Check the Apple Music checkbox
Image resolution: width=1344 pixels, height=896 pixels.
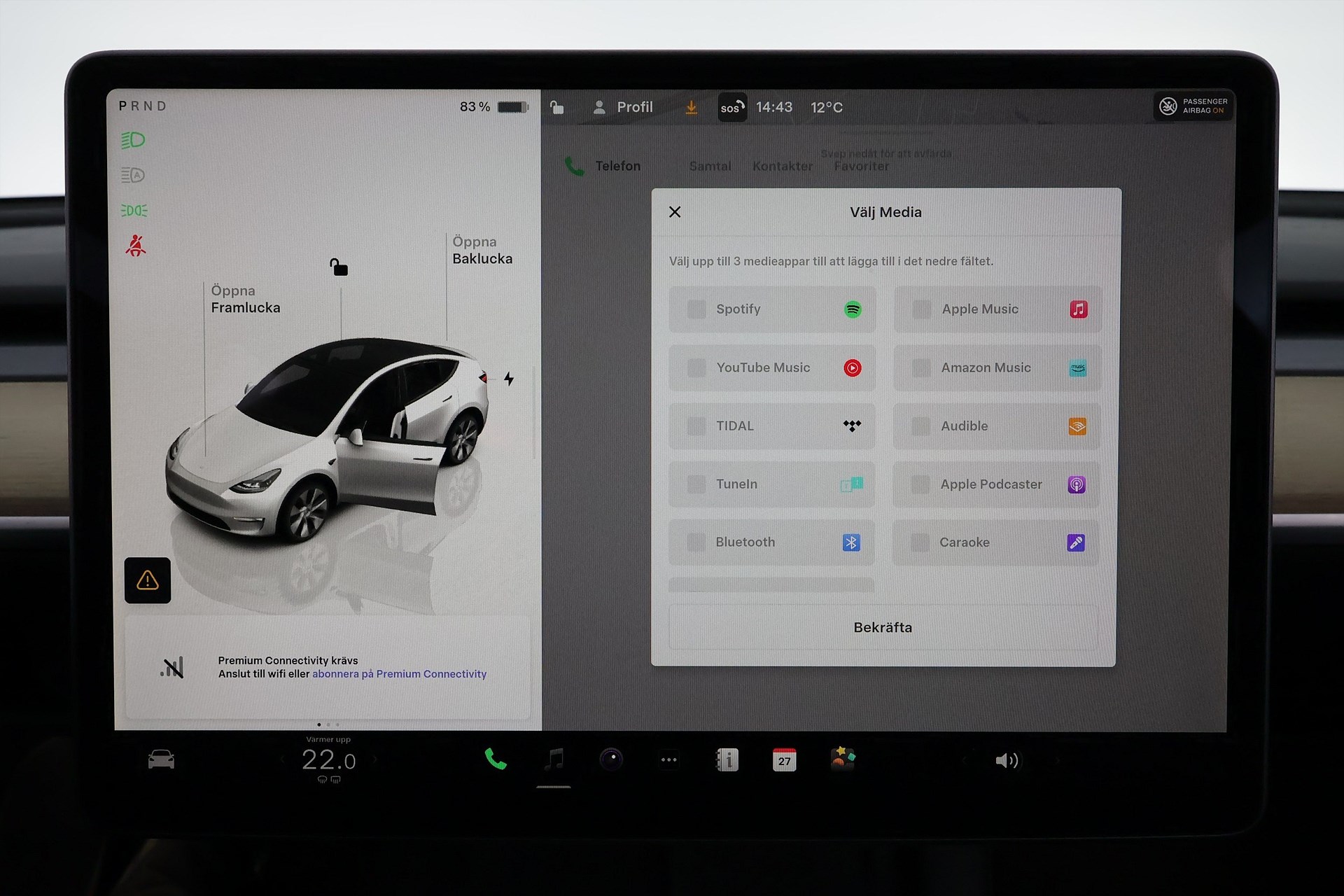pyautogui.click(x=922, y=309)
